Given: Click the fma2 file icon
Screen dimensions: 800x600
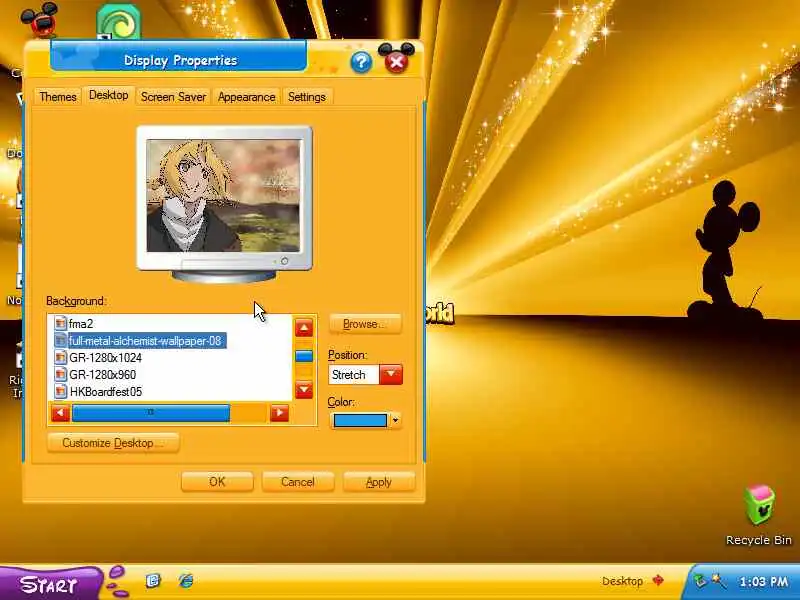Looking at the screenshot, I should click(x=61, y=323).
